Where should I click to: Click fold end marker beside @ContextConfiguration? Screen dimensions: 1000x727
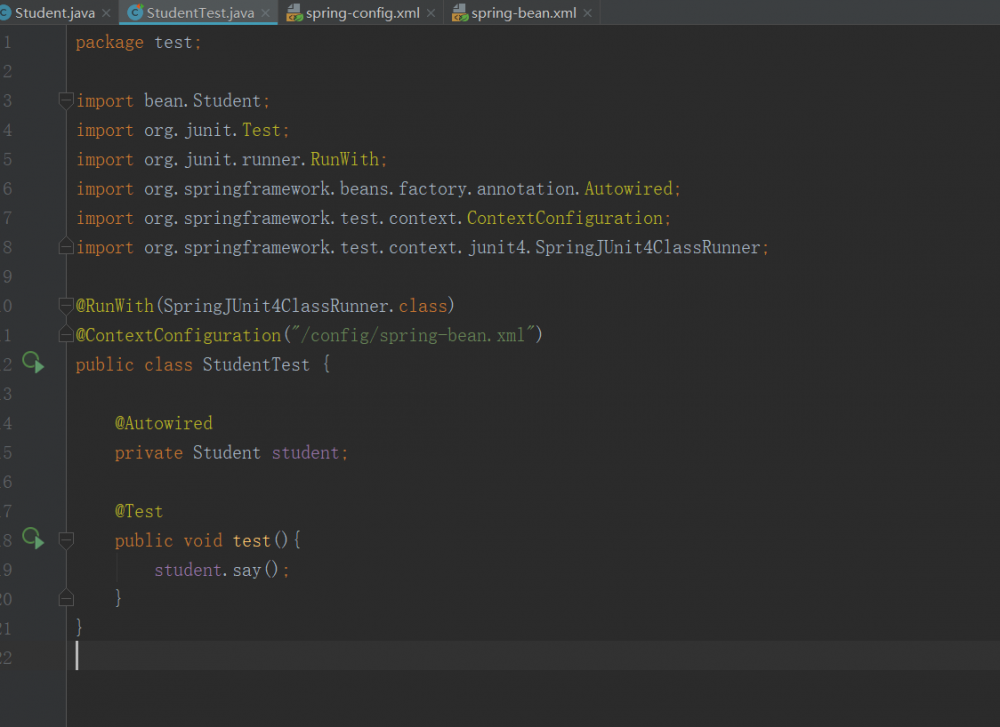[x=66, y=334]
